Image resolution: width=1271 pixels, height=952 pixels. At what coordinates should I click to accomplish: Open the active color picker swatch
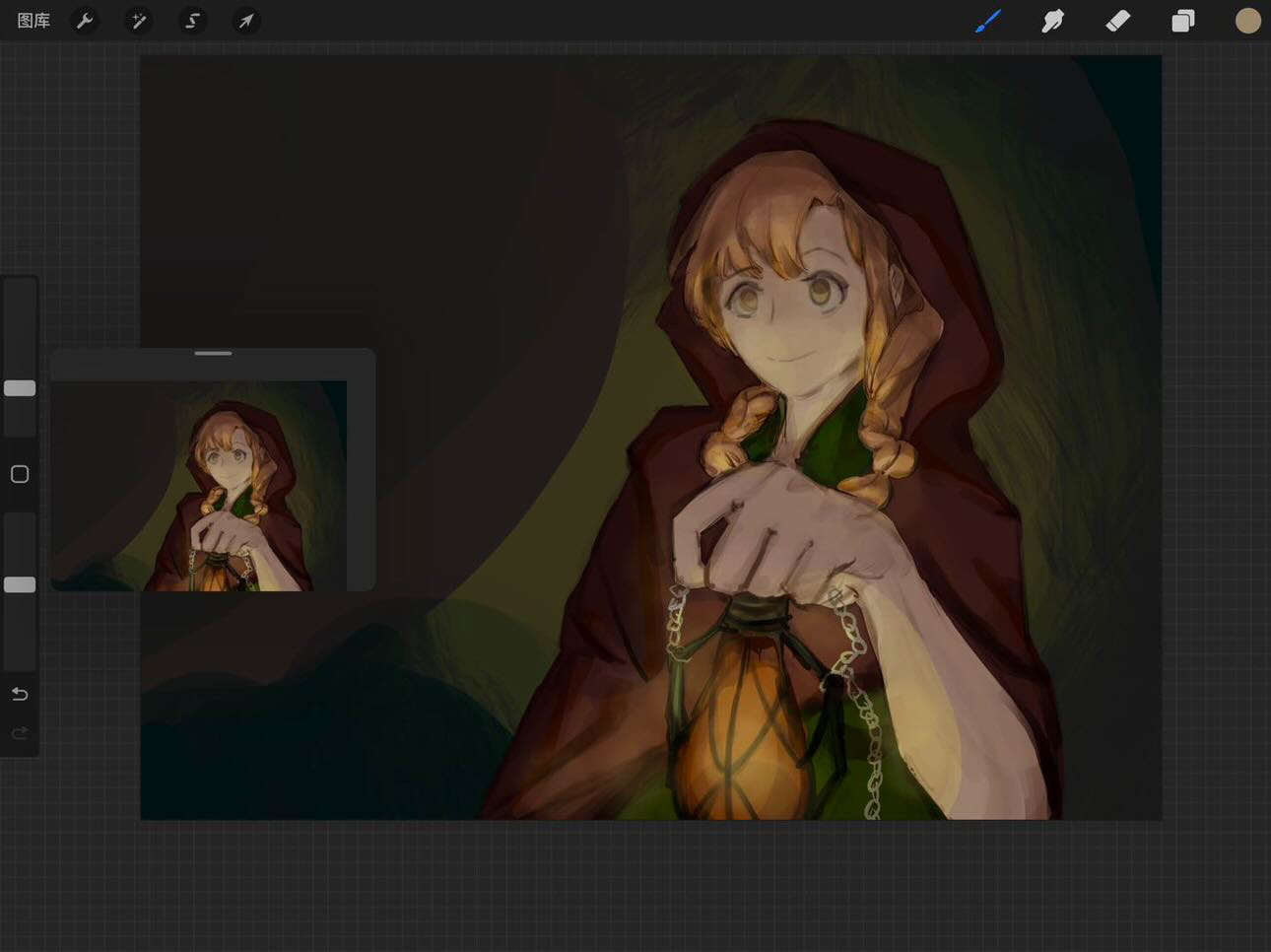[x=1248, y=21]
